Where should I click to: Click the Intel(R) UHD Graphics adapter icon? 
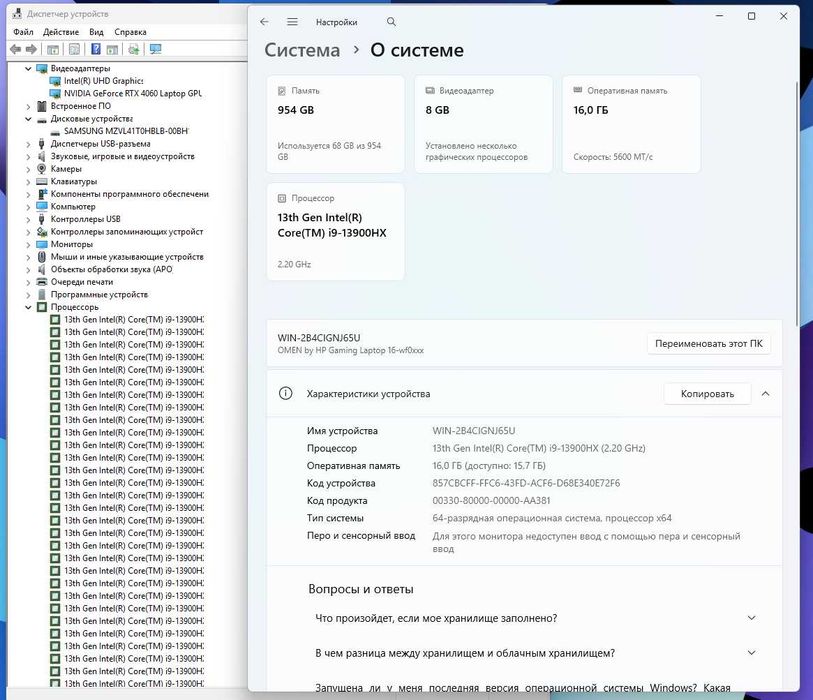[55, 81]
